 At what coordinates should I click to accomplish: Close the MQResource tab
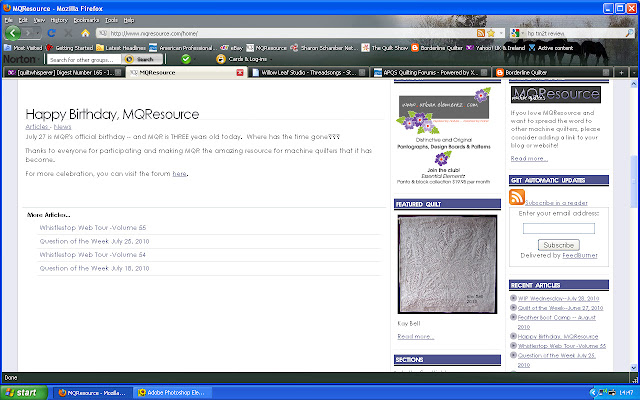(240, 73)
